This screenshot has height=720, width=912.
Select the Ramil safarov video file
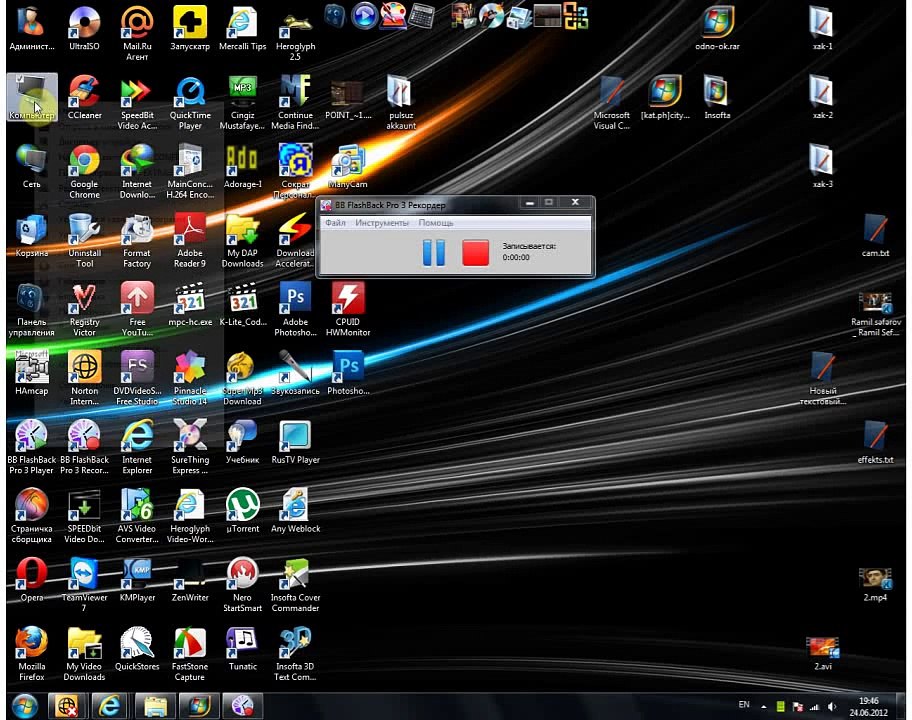click(x=875, y=315)
